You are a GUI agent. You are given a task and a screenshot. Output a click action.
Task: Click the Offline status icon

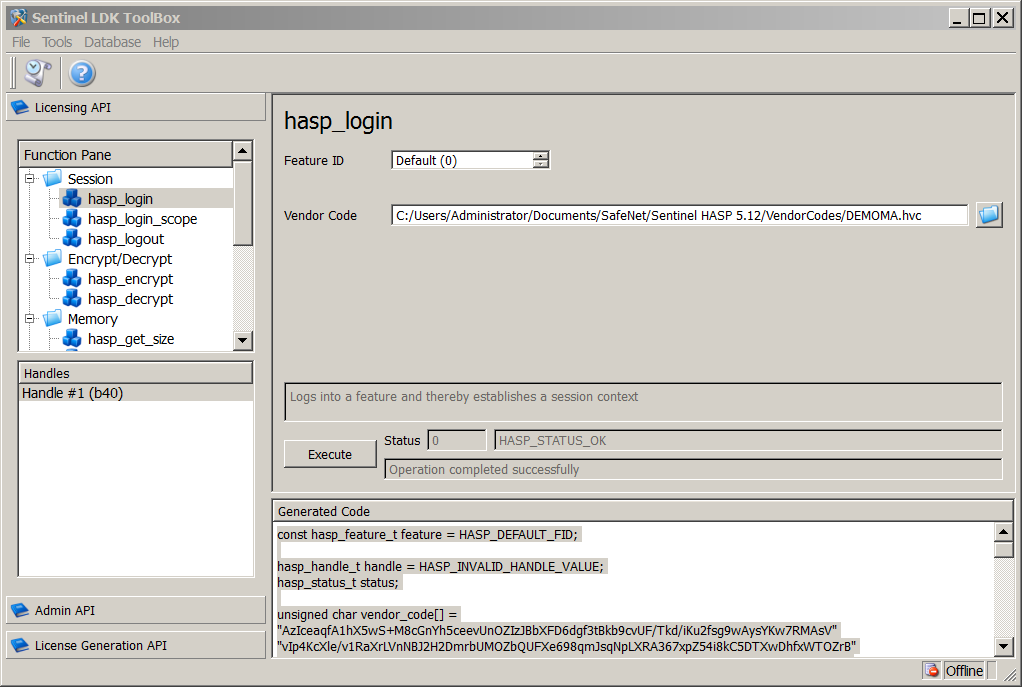(x=931, y=670)
